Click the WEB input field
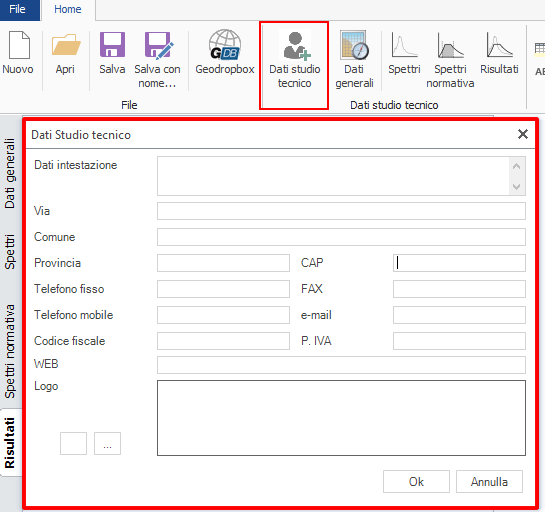Screen dimensions: 545x512 [x=341, y=365]
